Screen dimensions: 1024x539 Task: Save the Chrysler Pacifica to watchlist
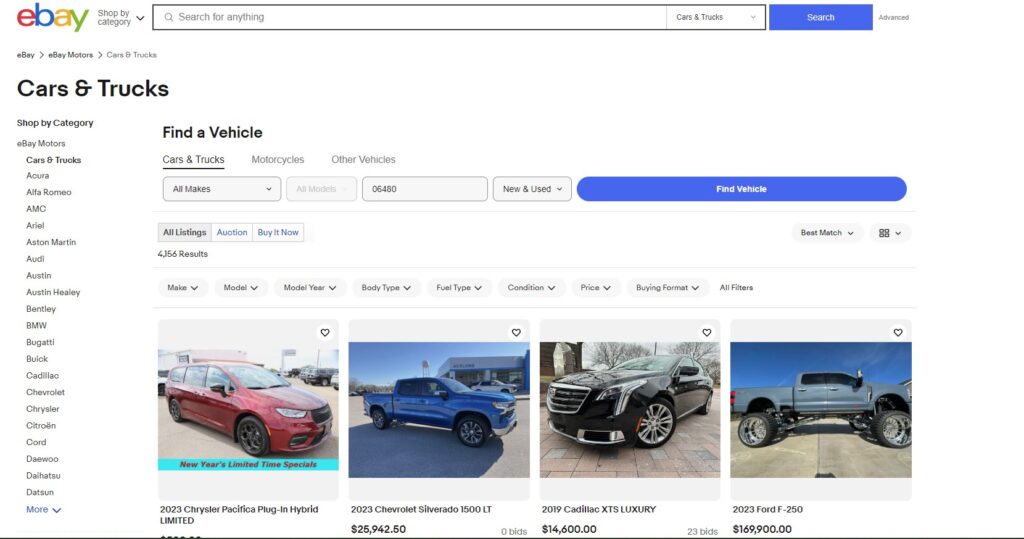325,332
